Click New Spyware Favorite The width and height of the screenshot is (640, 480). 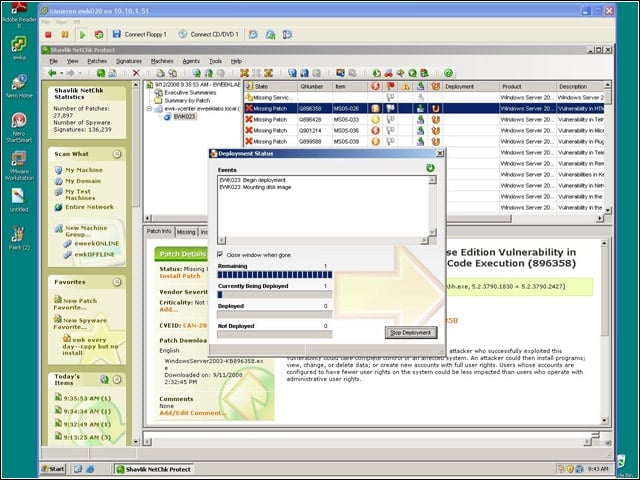point(80,323)
